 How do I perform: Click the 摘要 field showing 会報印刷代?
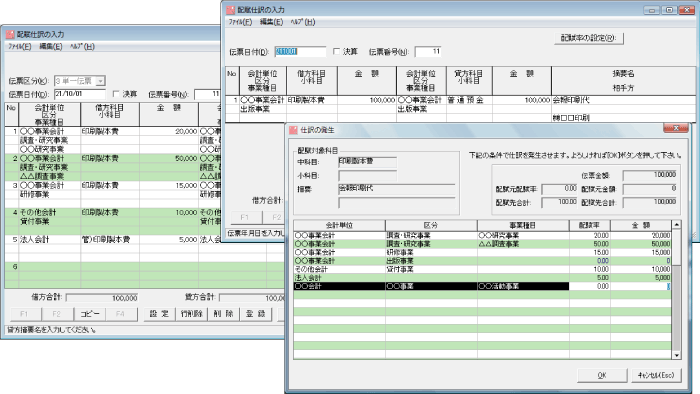tap(396, 189)
